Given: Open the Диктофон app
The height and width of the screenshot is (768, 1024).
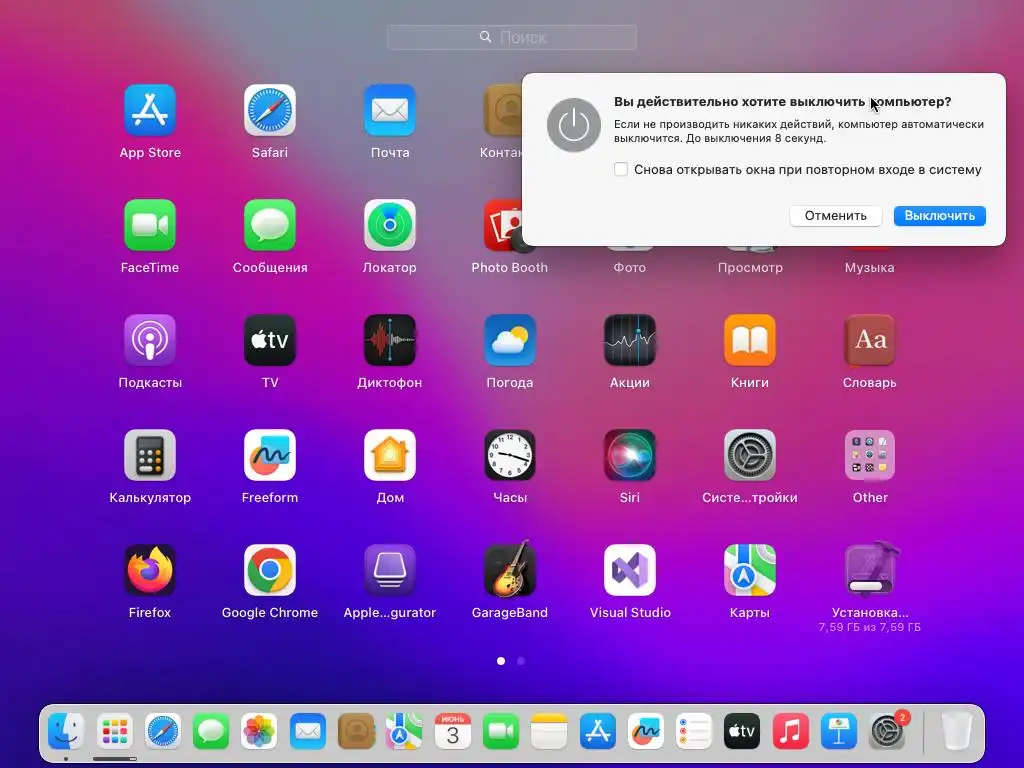Looking at the screenshot, I should click(390, 340).
